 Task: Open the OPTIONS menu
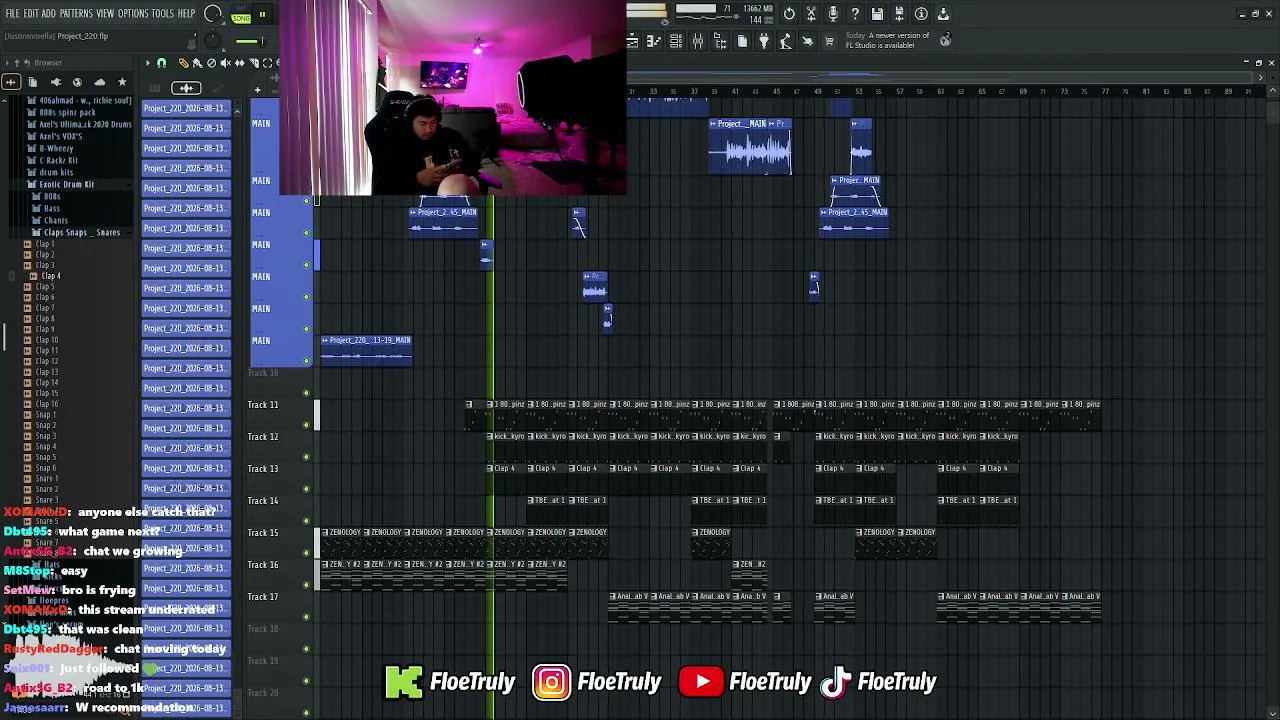click(x=133, y=14)
